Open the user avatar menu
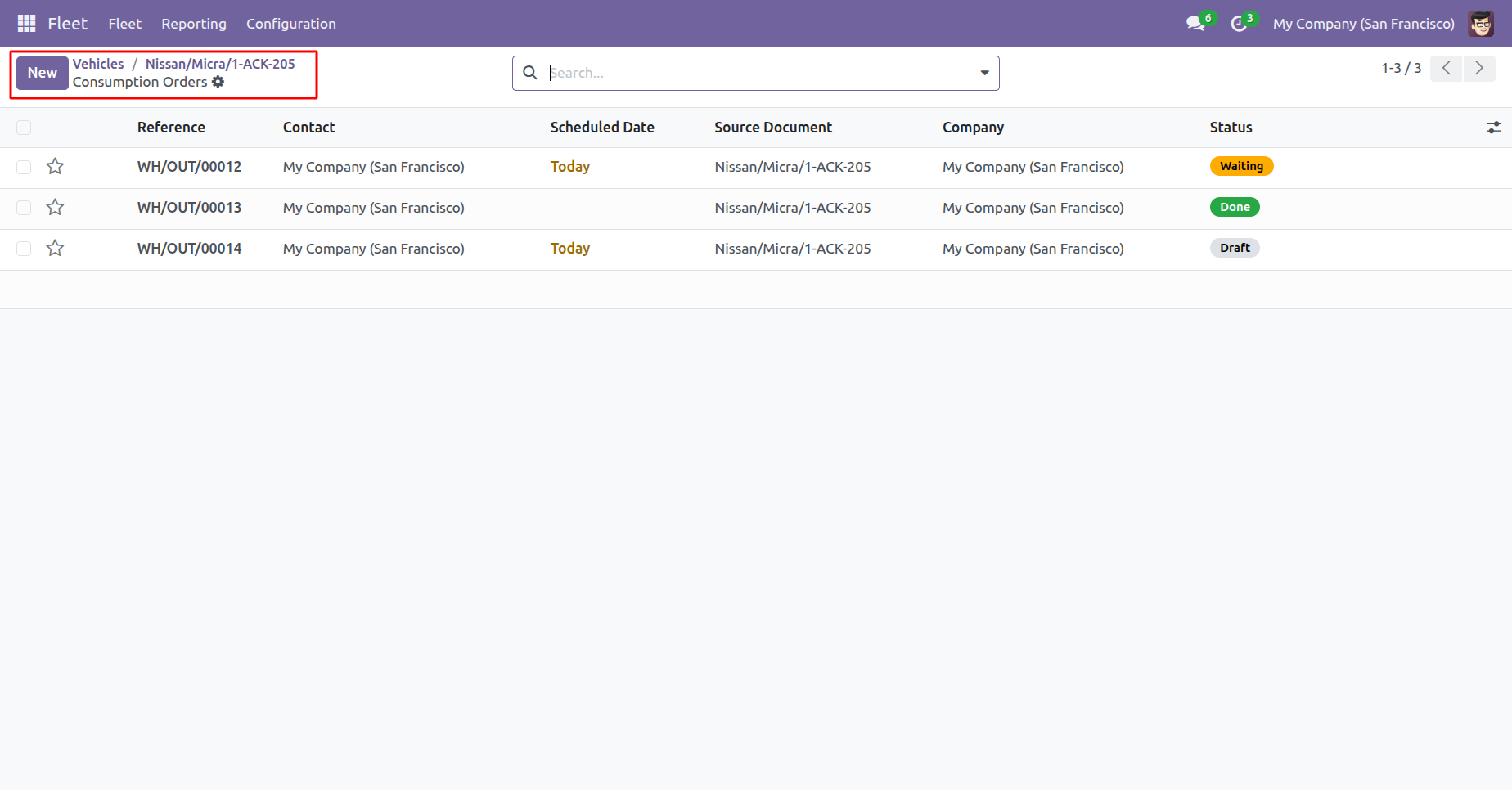 (1481, 24)
